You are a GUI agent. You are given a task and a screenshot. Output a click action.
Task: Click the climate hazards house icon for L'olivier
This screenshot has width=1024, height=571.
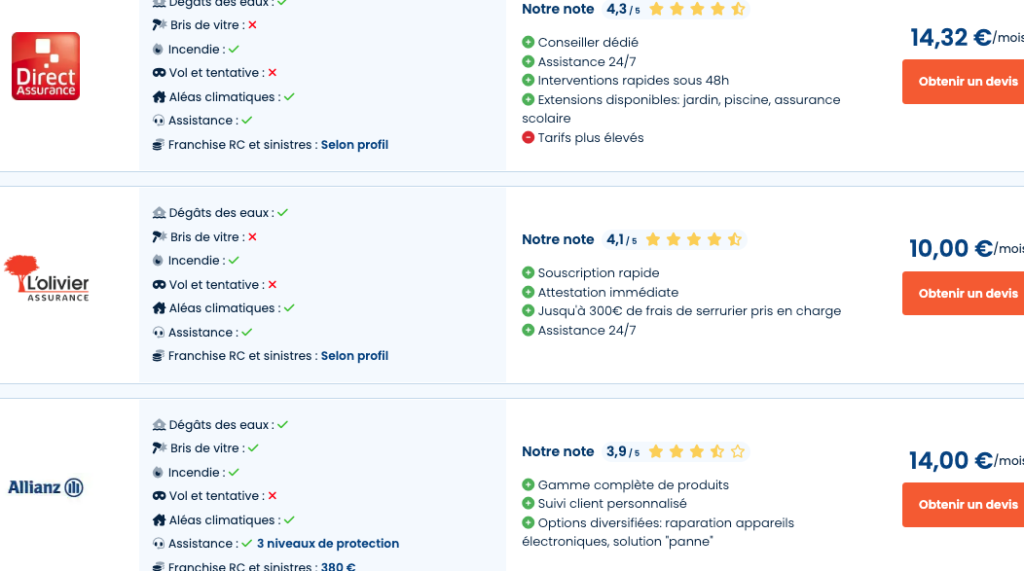[158, 308]
